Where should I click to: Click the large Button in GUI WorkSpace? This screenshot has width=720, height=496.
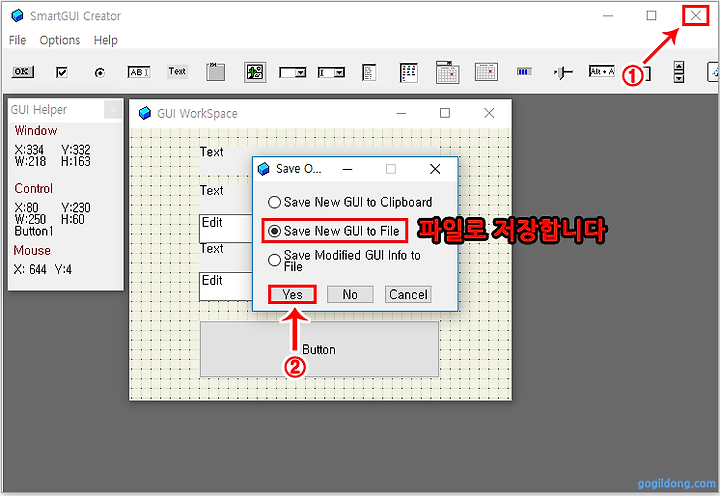pyautogui.click(x=319, y=349)
